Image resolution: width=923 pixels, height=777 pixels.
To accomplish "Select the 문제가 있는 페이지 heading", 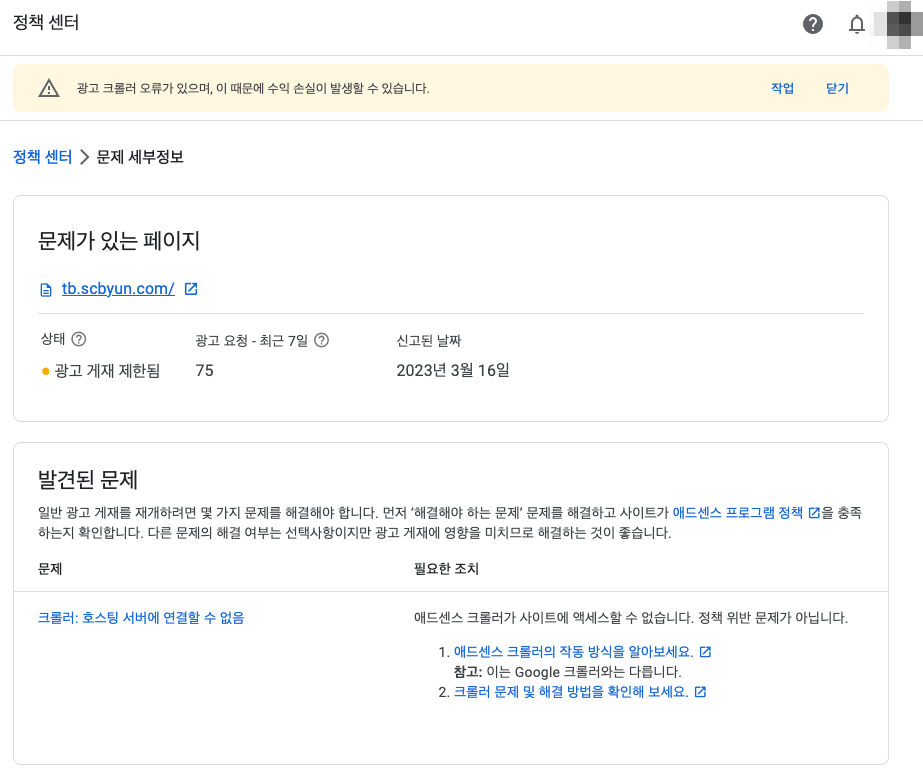I will [x=119, y=241].
